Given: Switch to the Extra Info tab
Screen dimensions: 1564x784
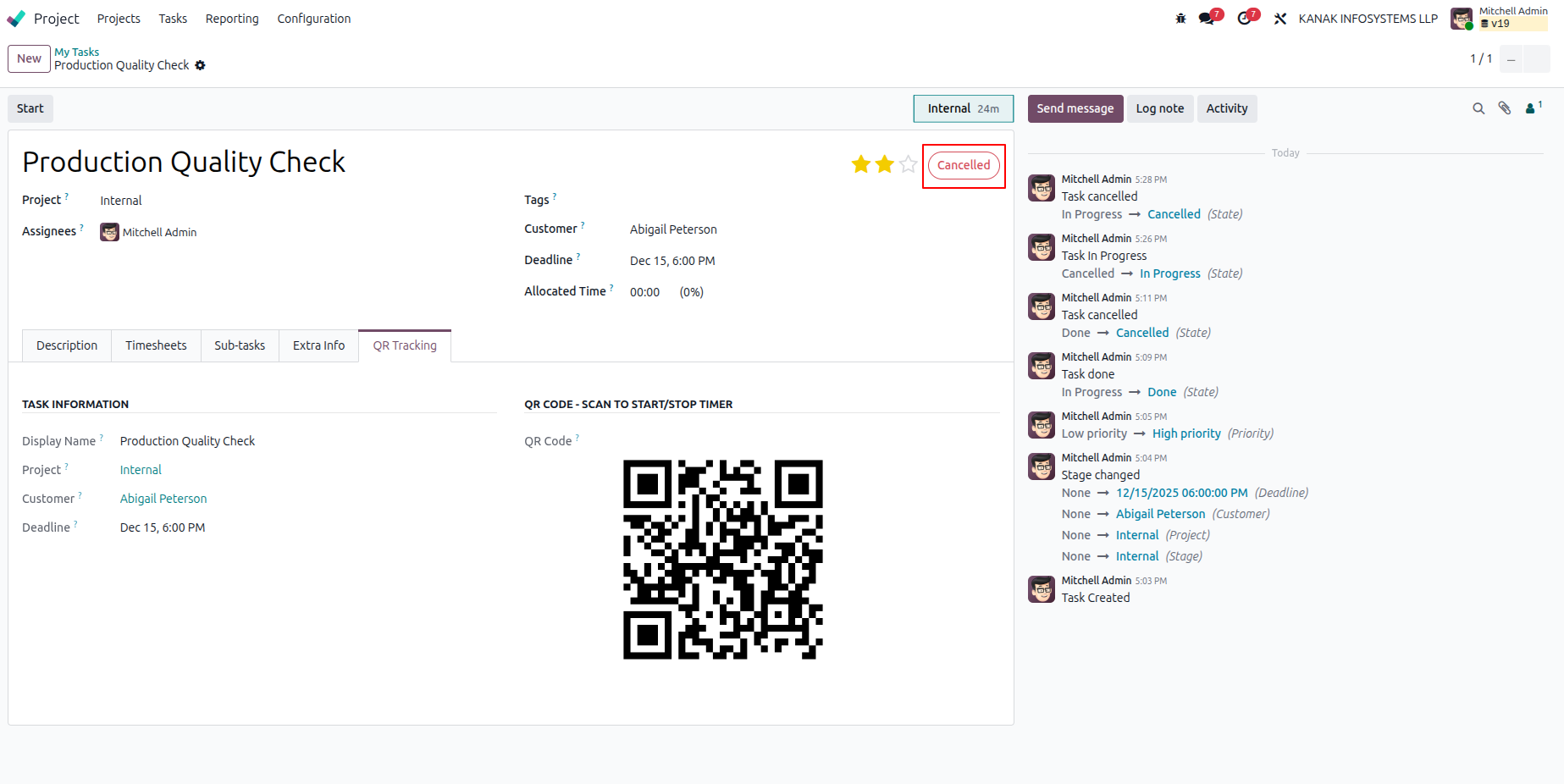Looking at the screenshot, I should tap(319, 345).
